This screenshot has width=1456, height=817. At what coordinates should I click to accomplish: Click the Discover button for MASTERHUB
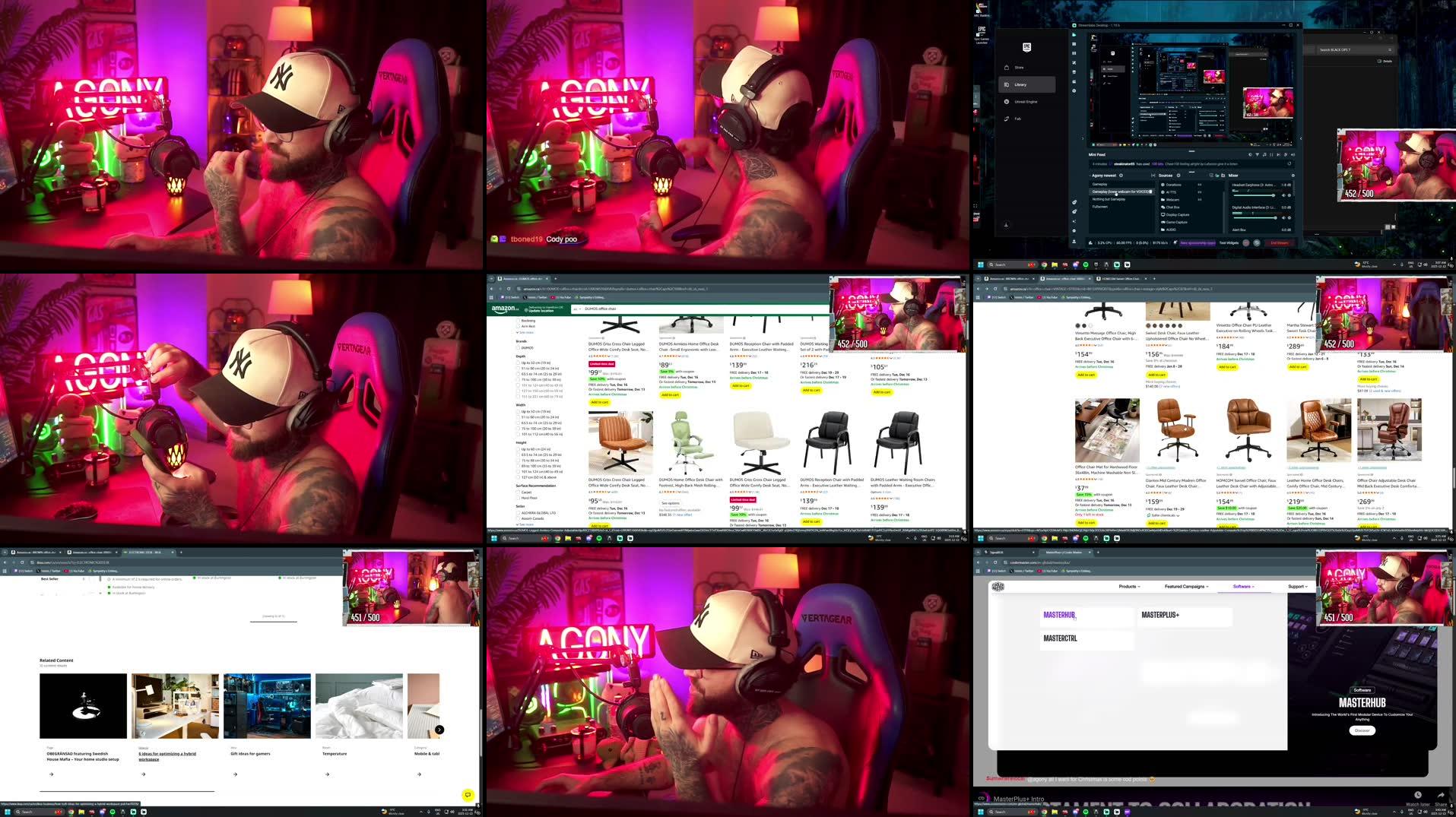(x=1362, y=730)
